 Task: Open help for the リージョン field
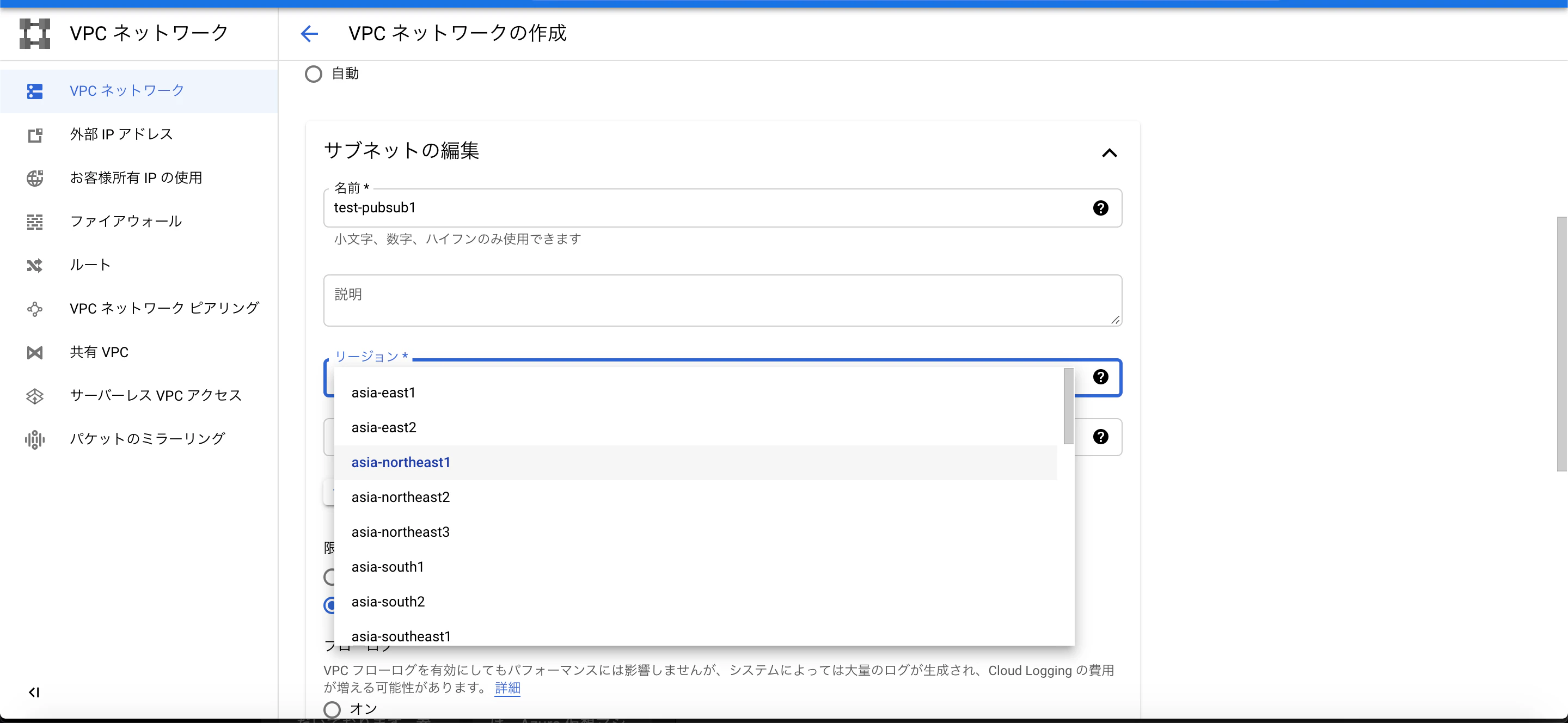click(1100, 377)
